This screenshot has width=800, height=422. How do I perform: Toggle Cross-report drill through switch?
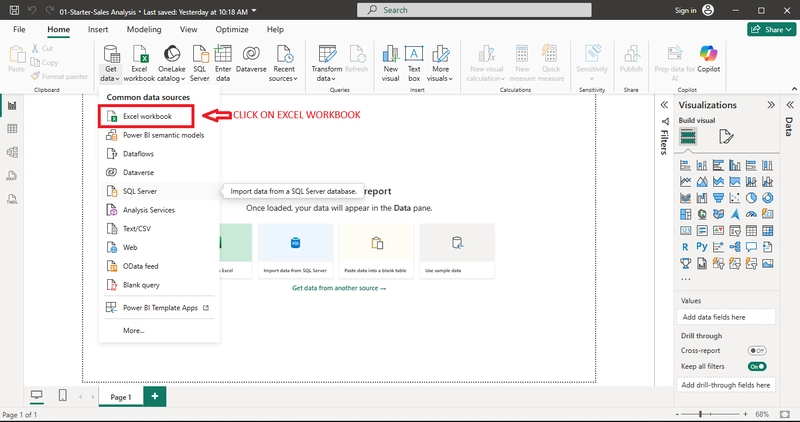(x=757, y=351)
